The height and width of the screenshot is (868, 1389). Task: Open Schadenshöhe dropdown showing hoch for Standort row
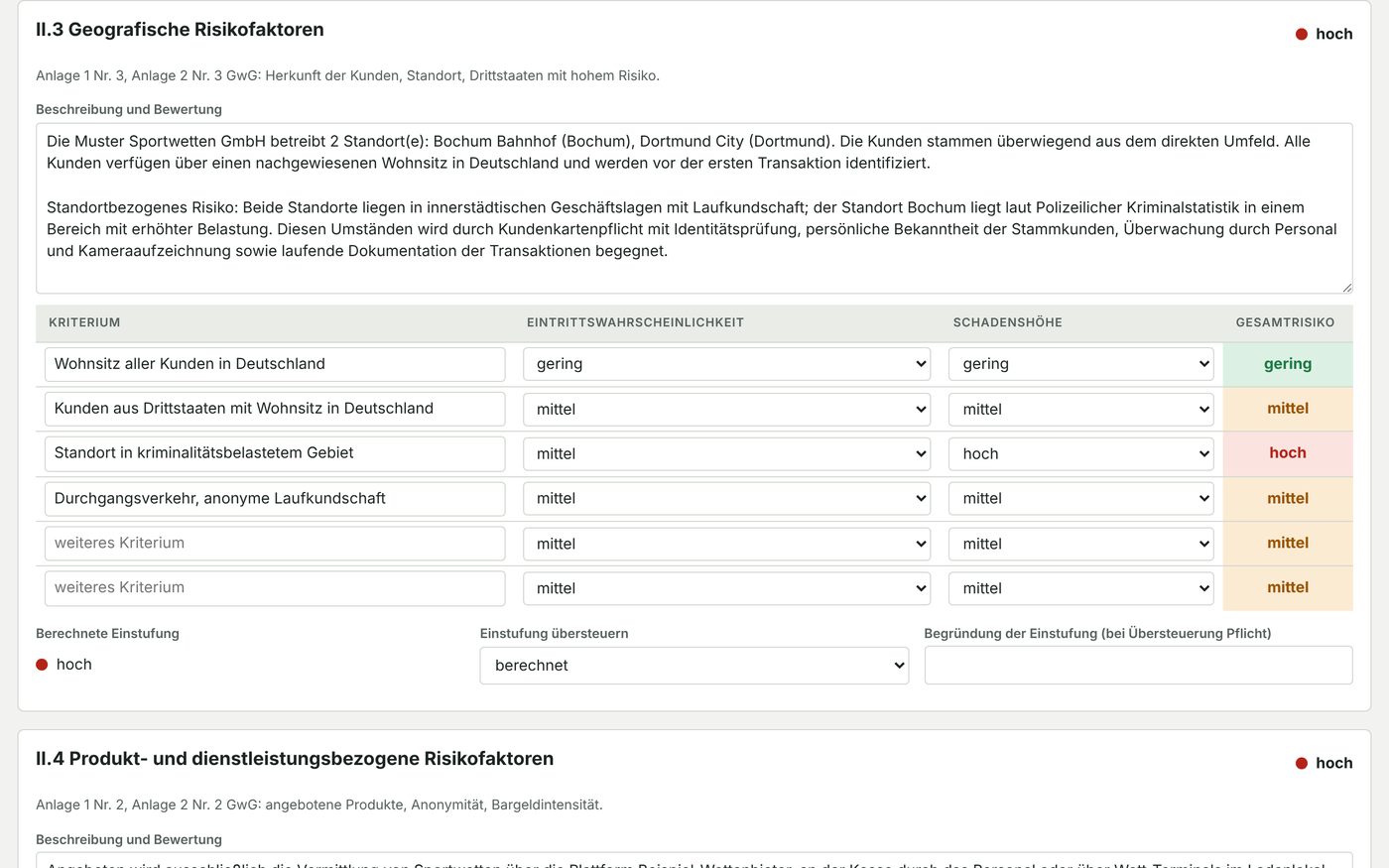pos(1080,453)
